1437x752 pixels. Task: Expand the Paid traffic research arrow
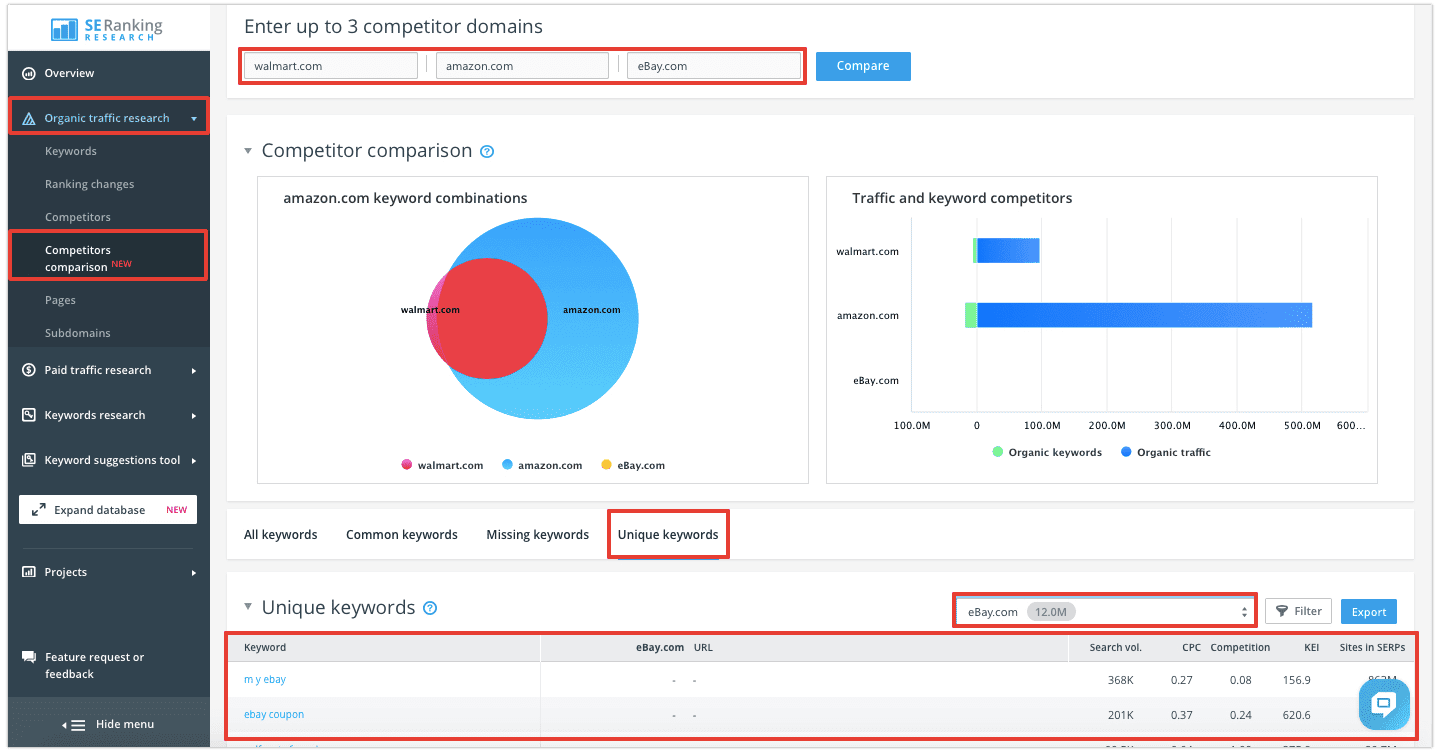[x=194, y=371]
